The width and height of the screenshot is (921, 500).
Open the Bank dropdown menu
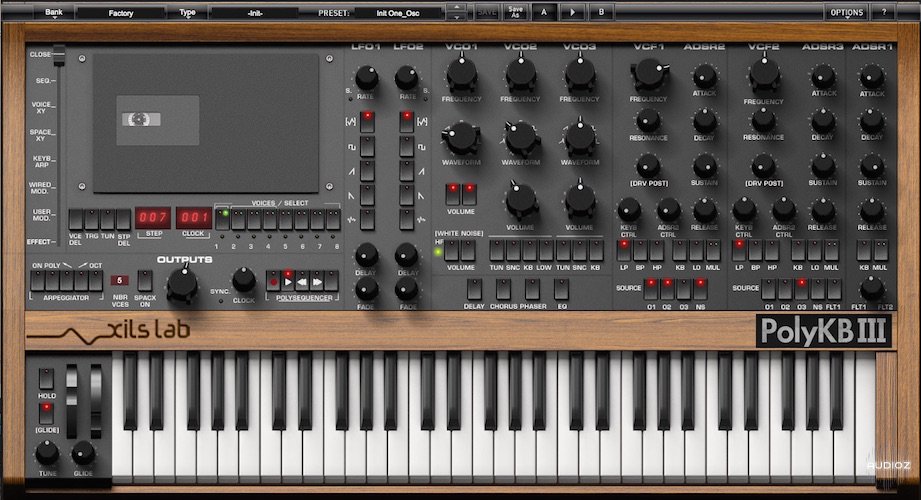tap(53, 12)
